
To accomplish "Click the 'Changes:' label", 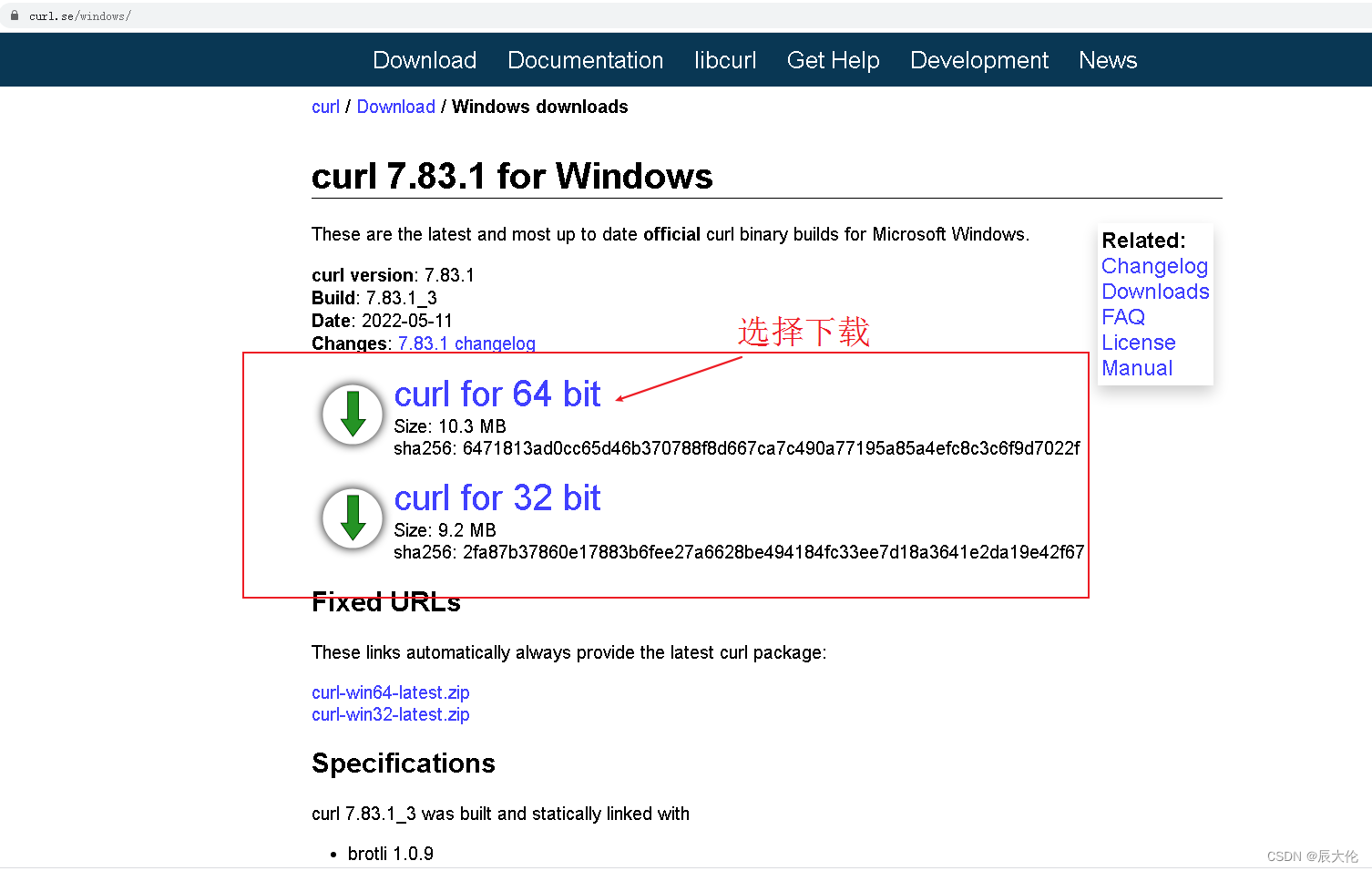I will [352, 343].
